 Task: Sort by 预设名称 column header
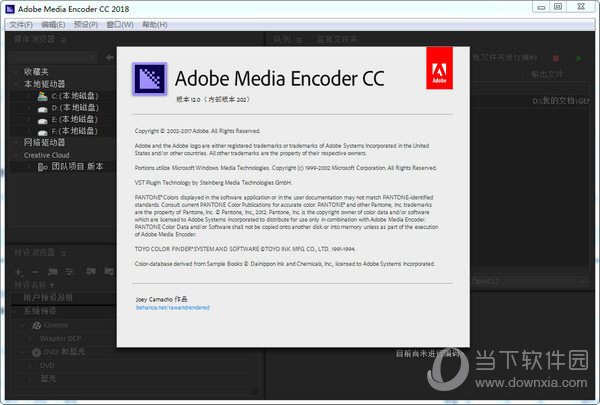point(30,285)
